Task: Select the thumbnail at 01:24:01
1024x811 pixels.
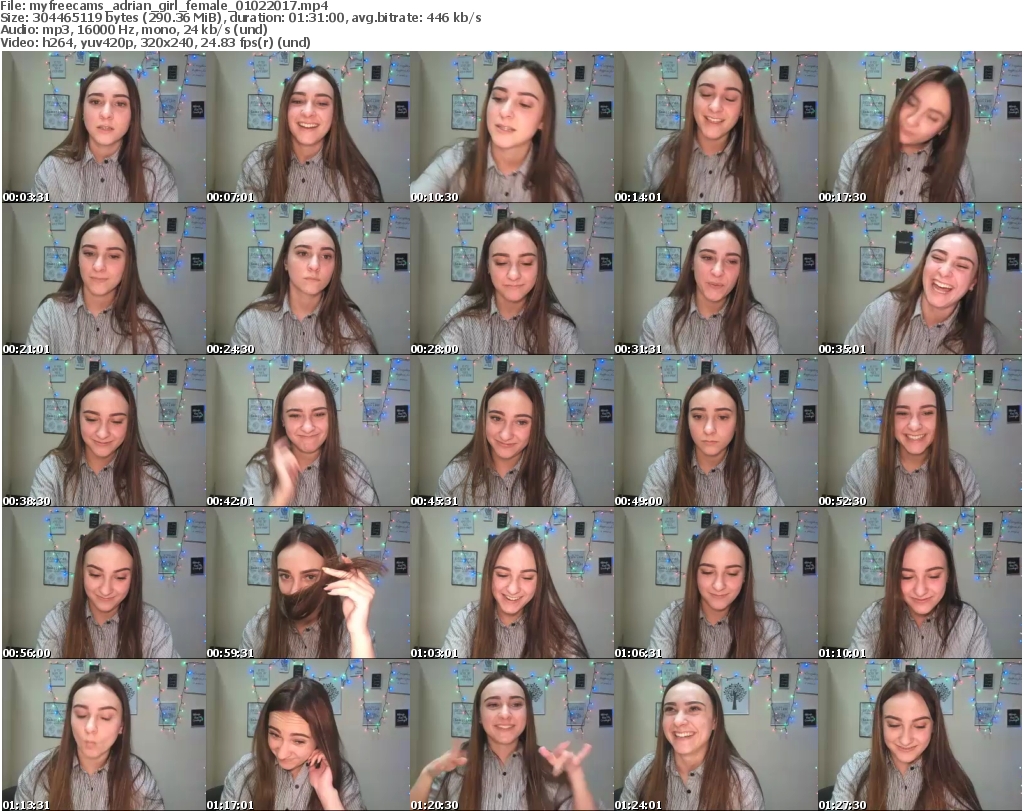Action: [x=716, y=735]
